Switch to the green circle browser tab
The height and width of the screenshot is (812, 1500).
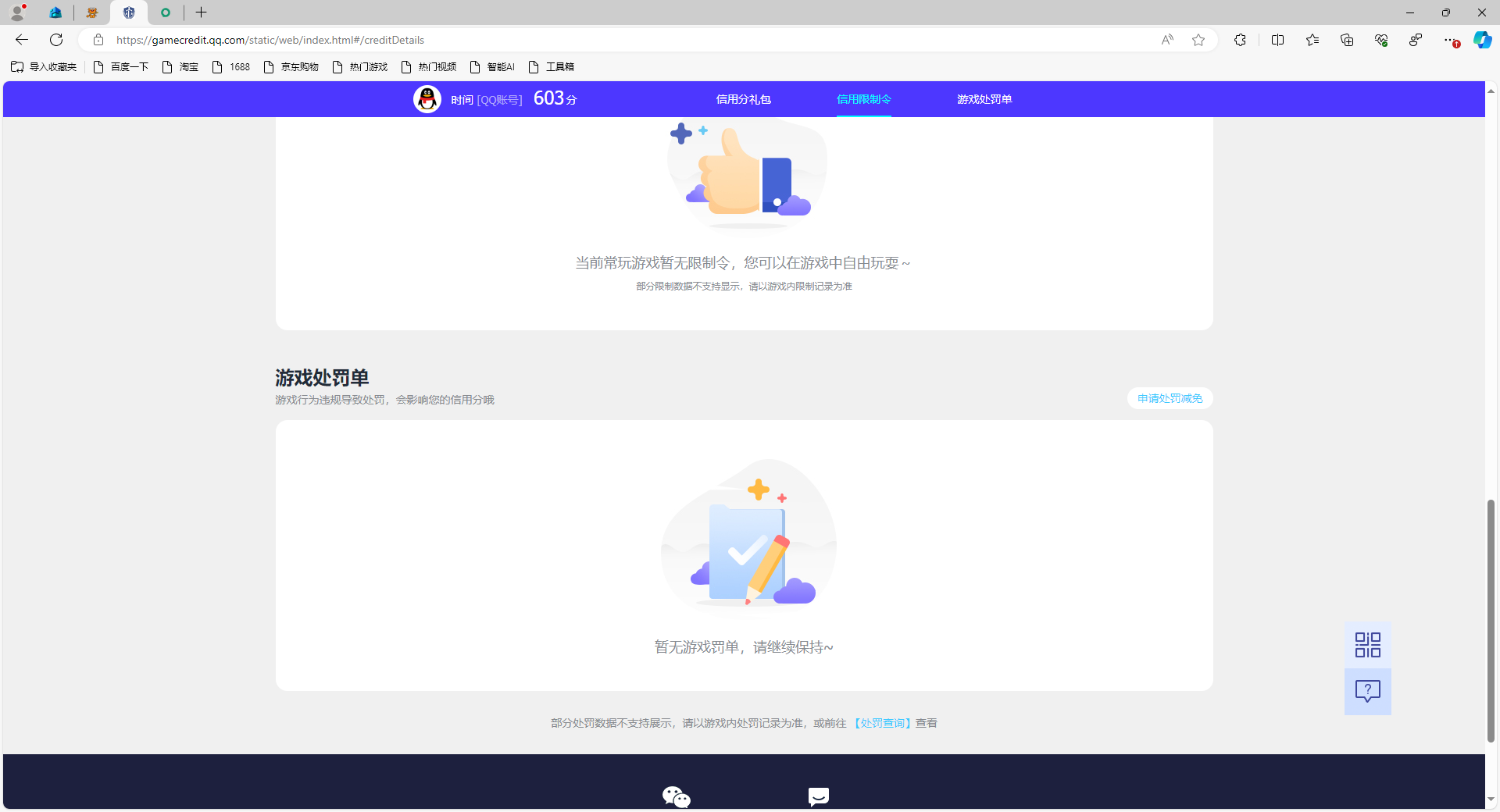pyautogui.click(x=166, y=12)
